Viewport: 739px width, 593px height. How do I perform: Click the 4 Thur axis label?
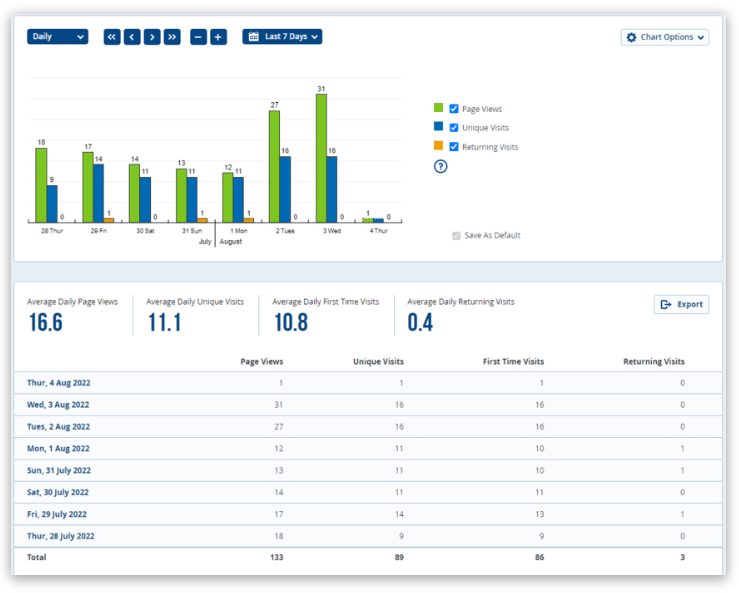click(x=378, y=231)
